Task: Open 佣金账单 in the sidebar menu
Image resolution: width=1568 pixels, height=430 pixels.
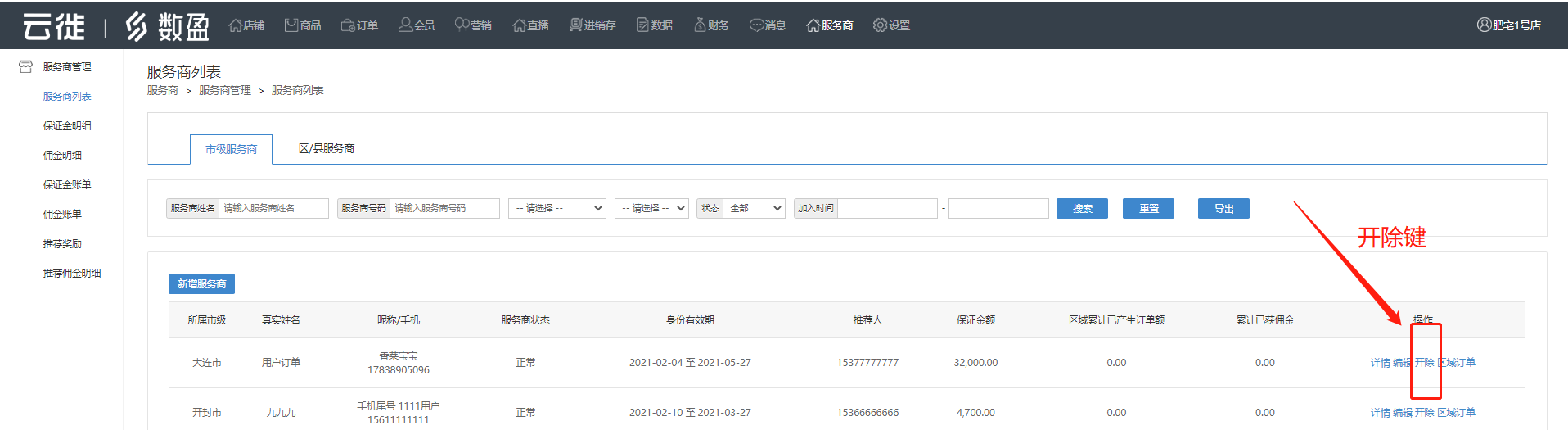Action: [62, 214]
